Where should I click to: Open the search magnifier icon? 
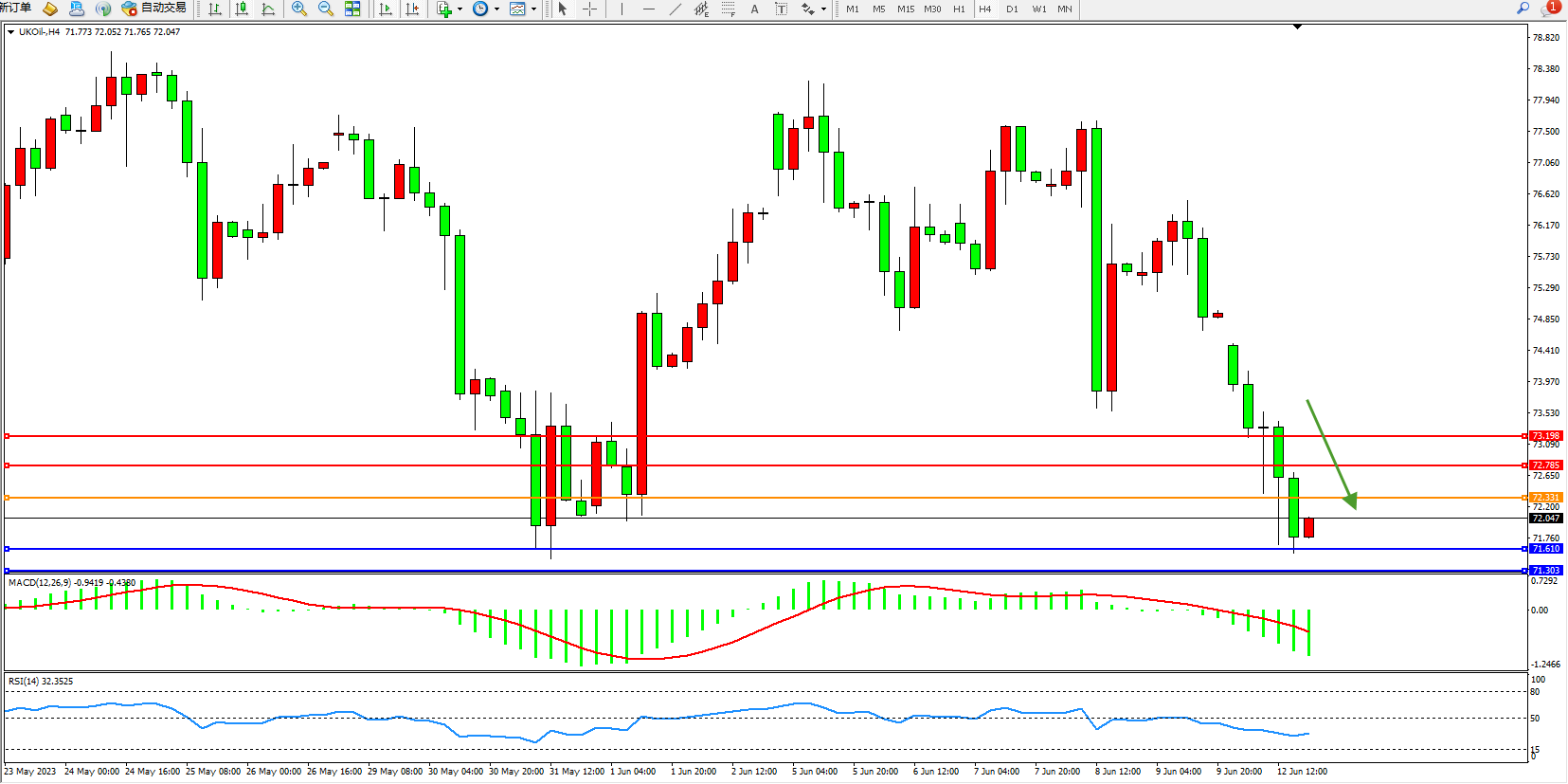1523,8
